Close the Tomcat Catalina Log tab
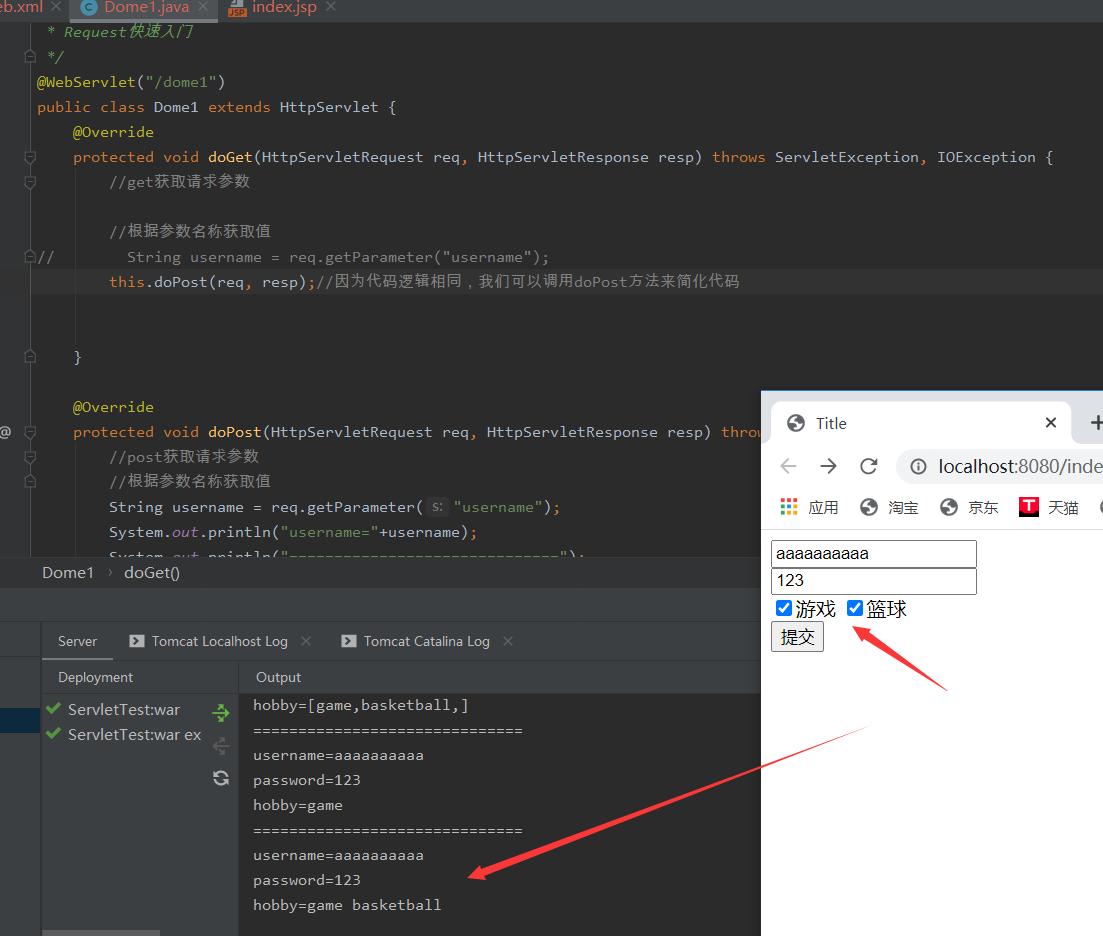1103x936 pixels. click(508, 641)
